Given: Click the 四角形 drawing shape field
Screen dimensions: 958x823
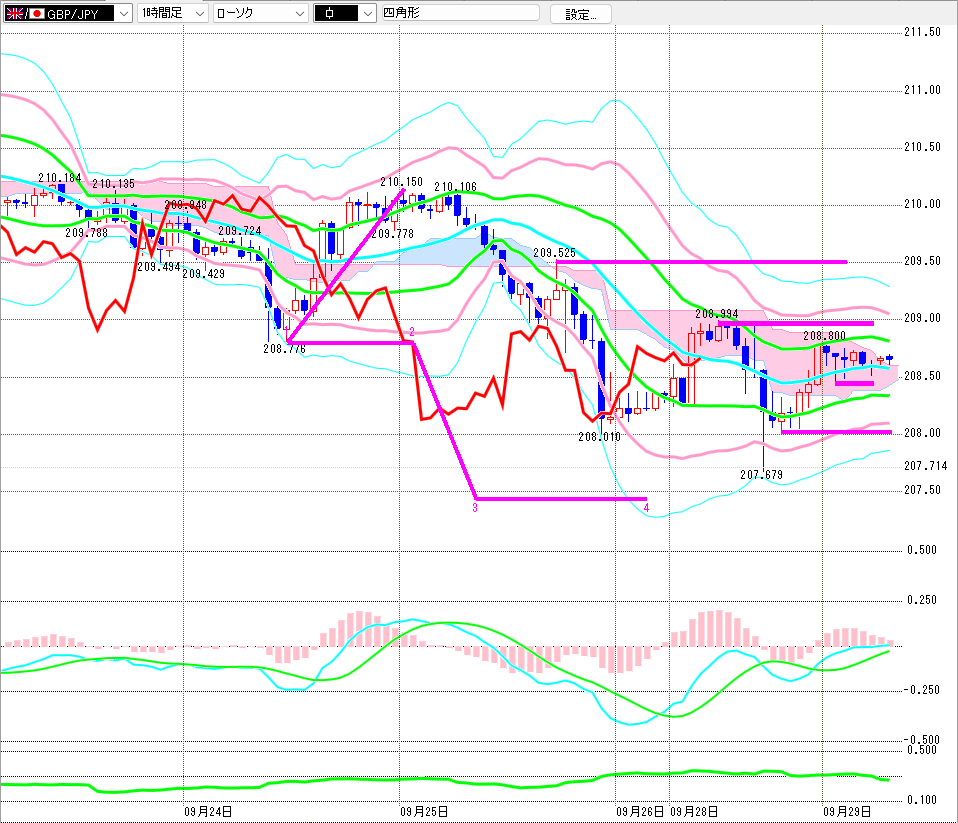Looking at the screenshot, I should click(x=460, y=13).
